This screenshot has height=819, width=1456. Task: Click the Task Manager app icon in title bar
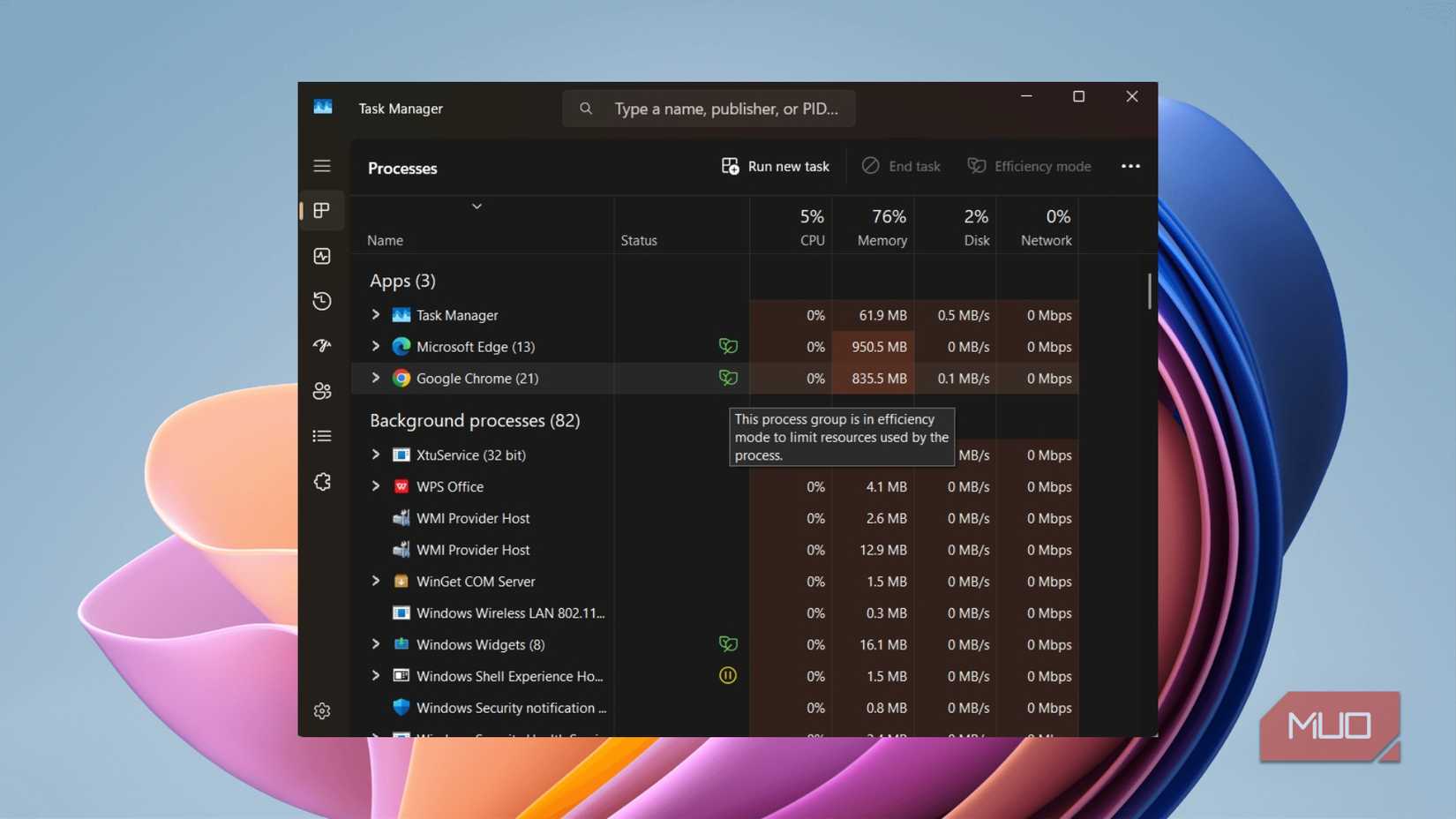pos(323,108)
